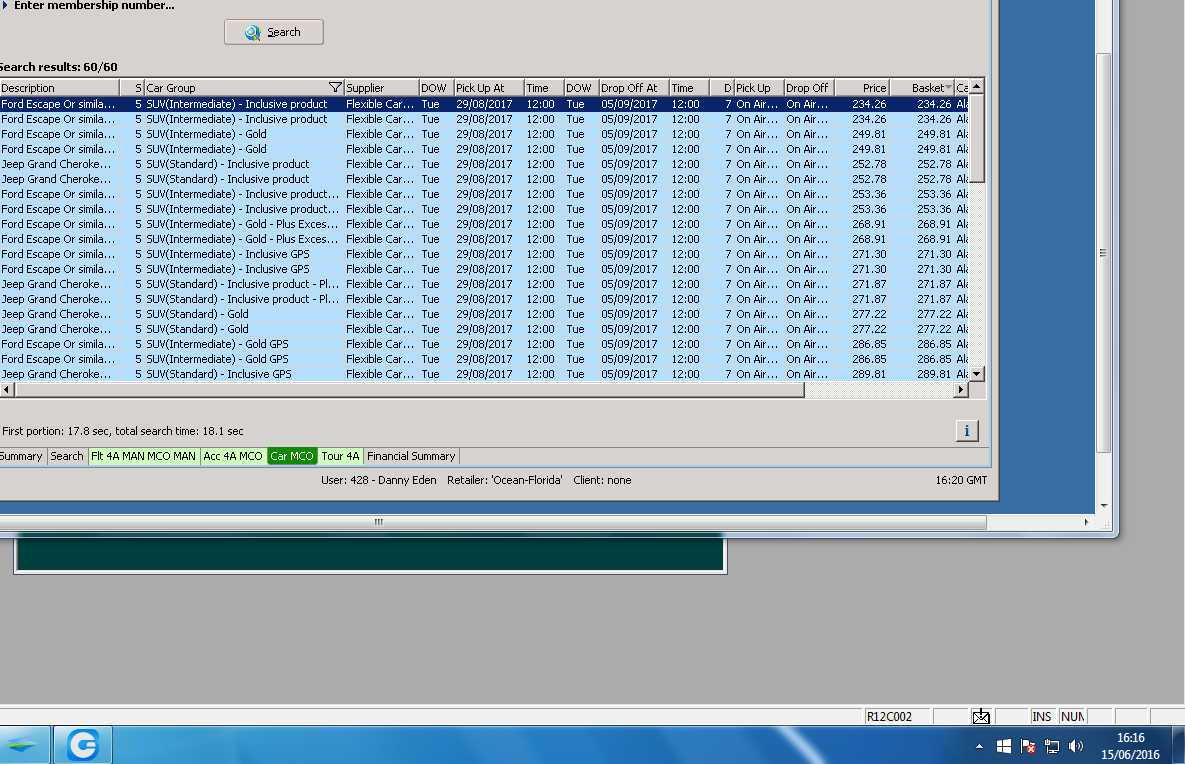
Task: Select the 'SUV(Standard) - Inclusive GPS' cell
Action: tap(244, 374)
